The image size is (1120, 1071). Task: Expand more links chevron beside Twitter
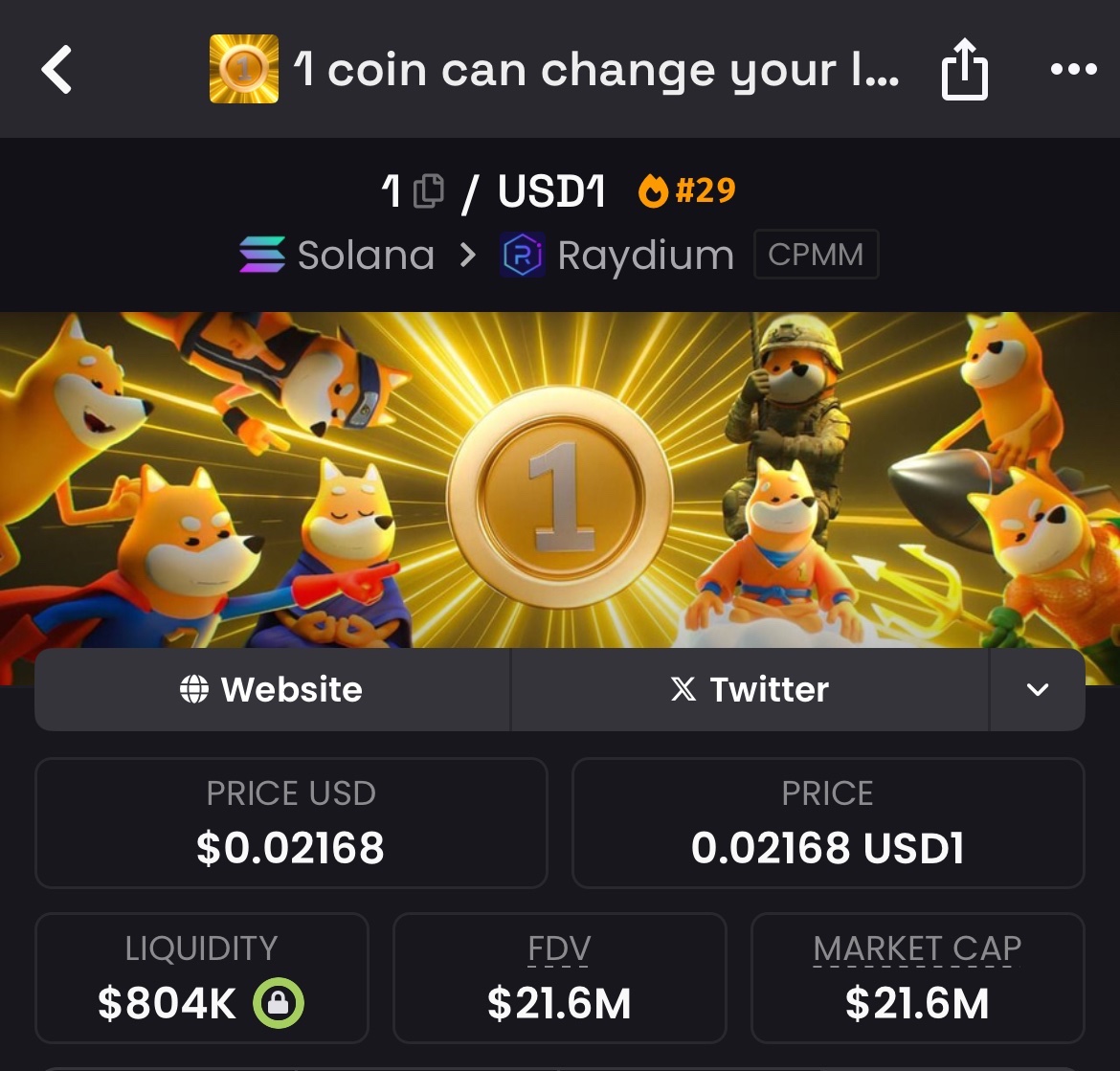click(1037, 689)
